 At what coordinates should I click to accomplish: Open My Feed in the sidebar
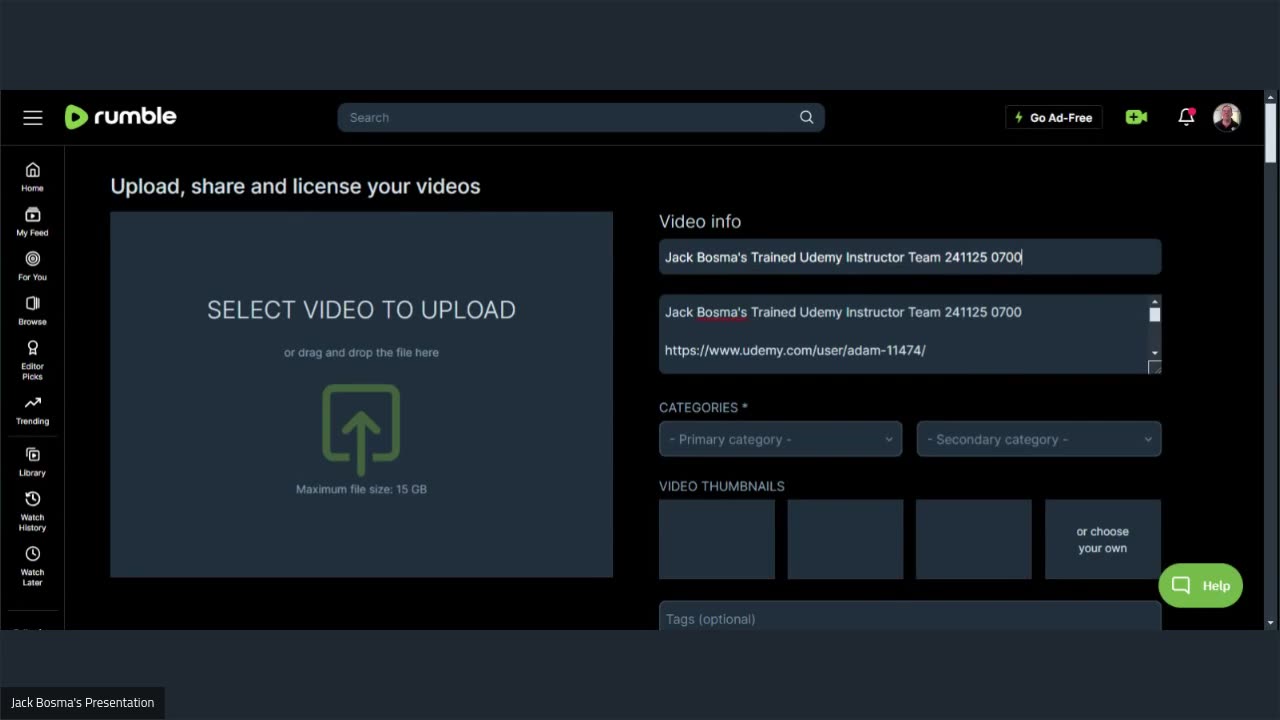point(32,222)
